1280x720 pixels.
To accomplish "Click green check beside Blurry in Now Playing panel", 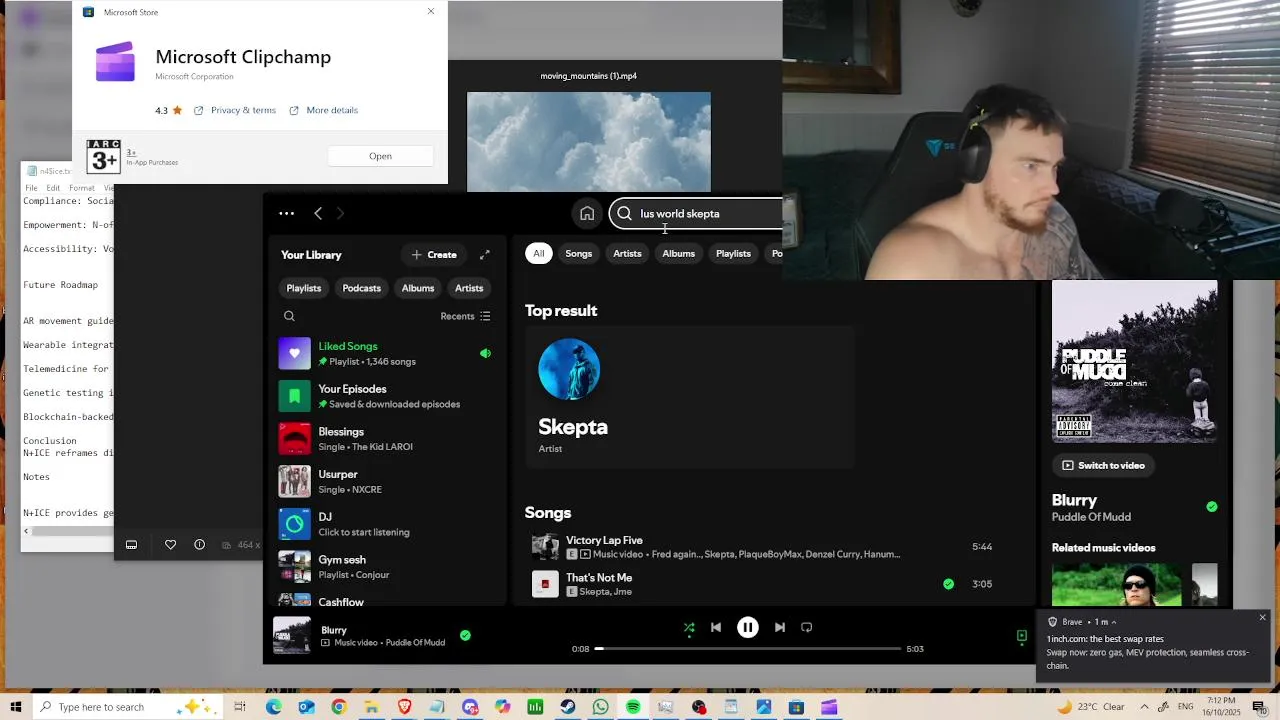I will pyautogui.click(x=1212, y=507).
